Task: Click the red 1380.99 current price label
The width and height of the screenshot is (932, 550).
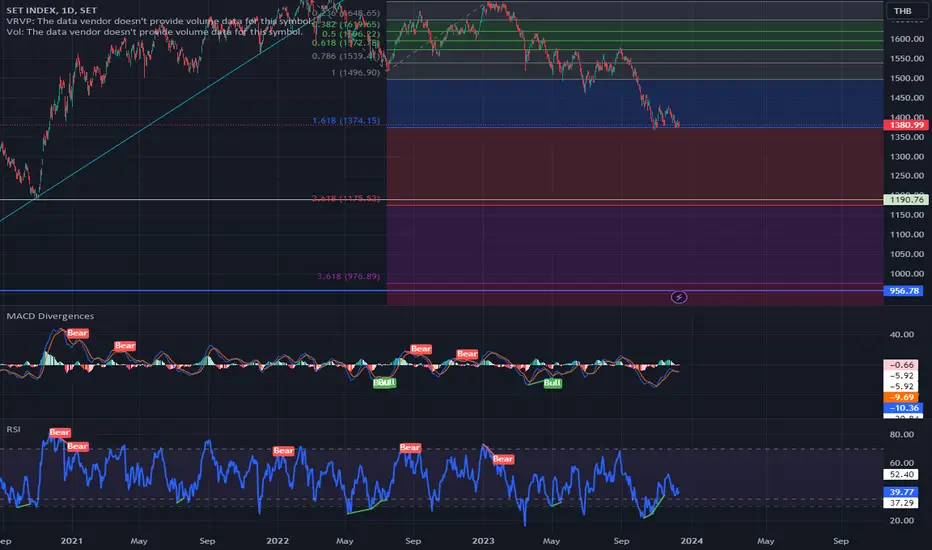Action: click(906, 125)
